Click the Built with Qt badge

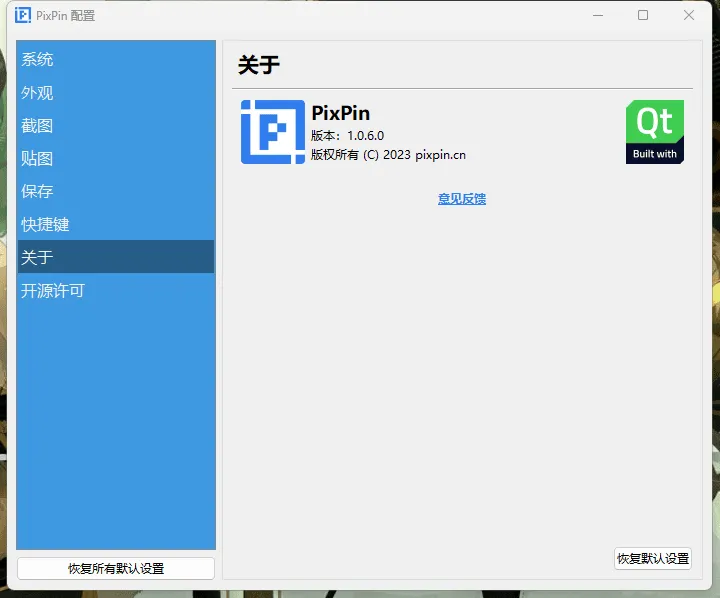point(655,132)
